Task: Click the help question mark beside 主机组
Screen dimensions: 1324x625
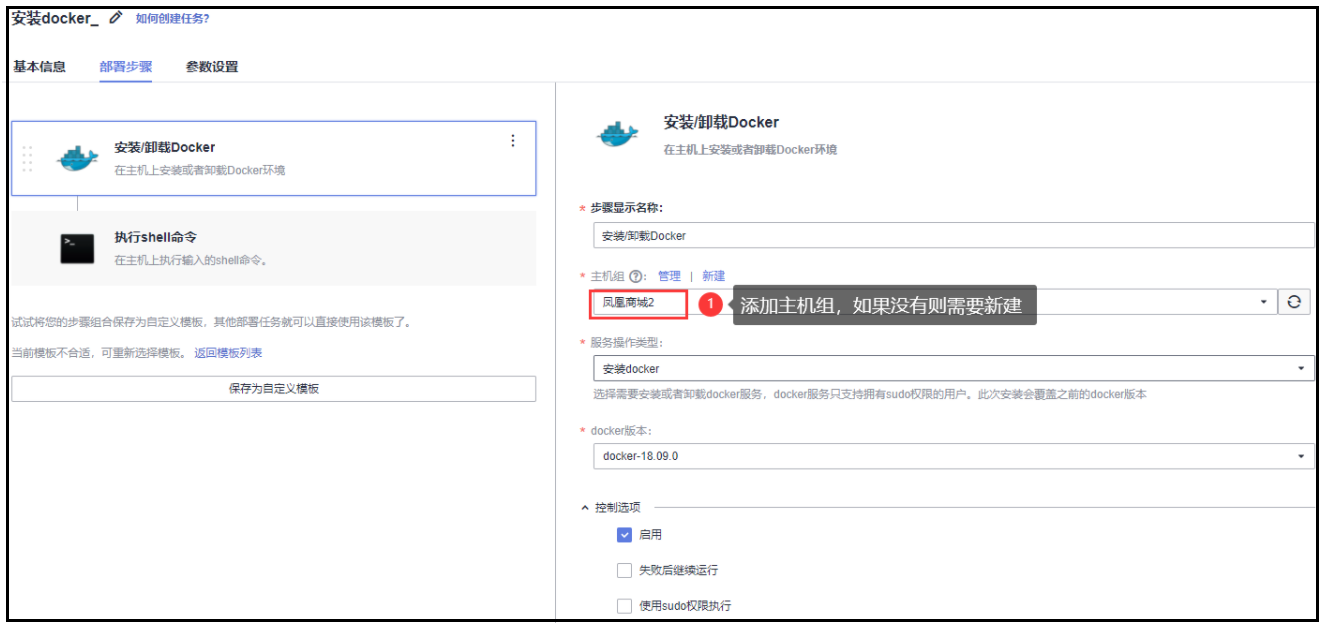Action: tap(635, 276)
